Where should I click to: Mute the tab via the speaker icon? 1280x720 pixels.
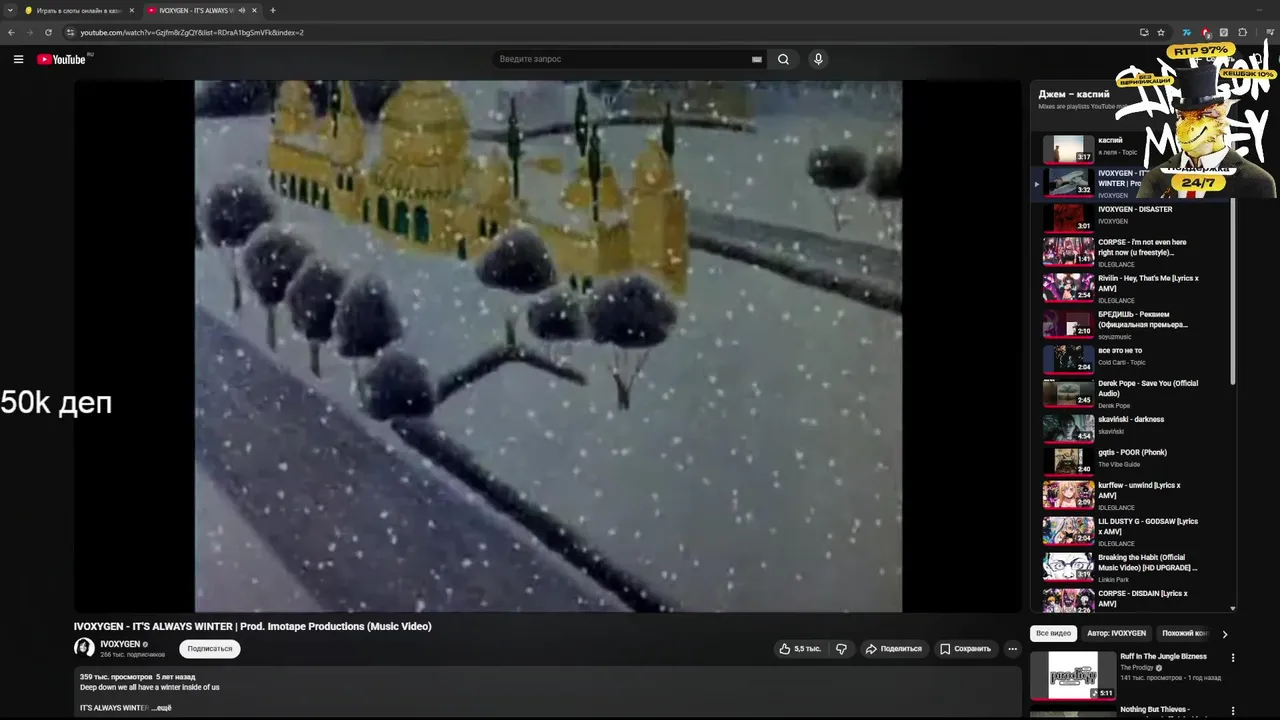pos(241,10)
